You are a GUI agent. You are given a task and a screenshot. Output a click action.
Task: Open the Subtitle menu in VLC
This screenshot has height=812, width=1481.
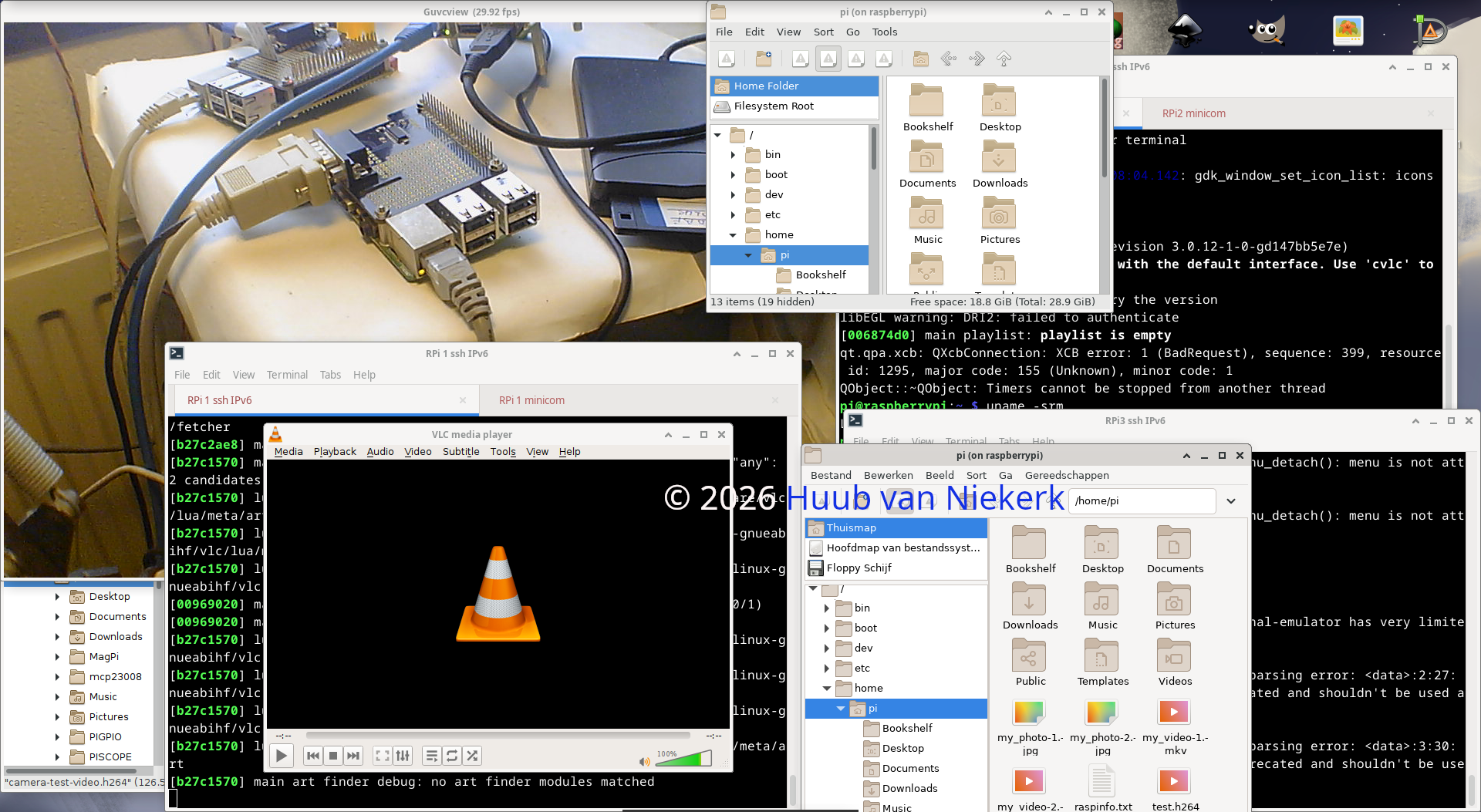point(460,452)
